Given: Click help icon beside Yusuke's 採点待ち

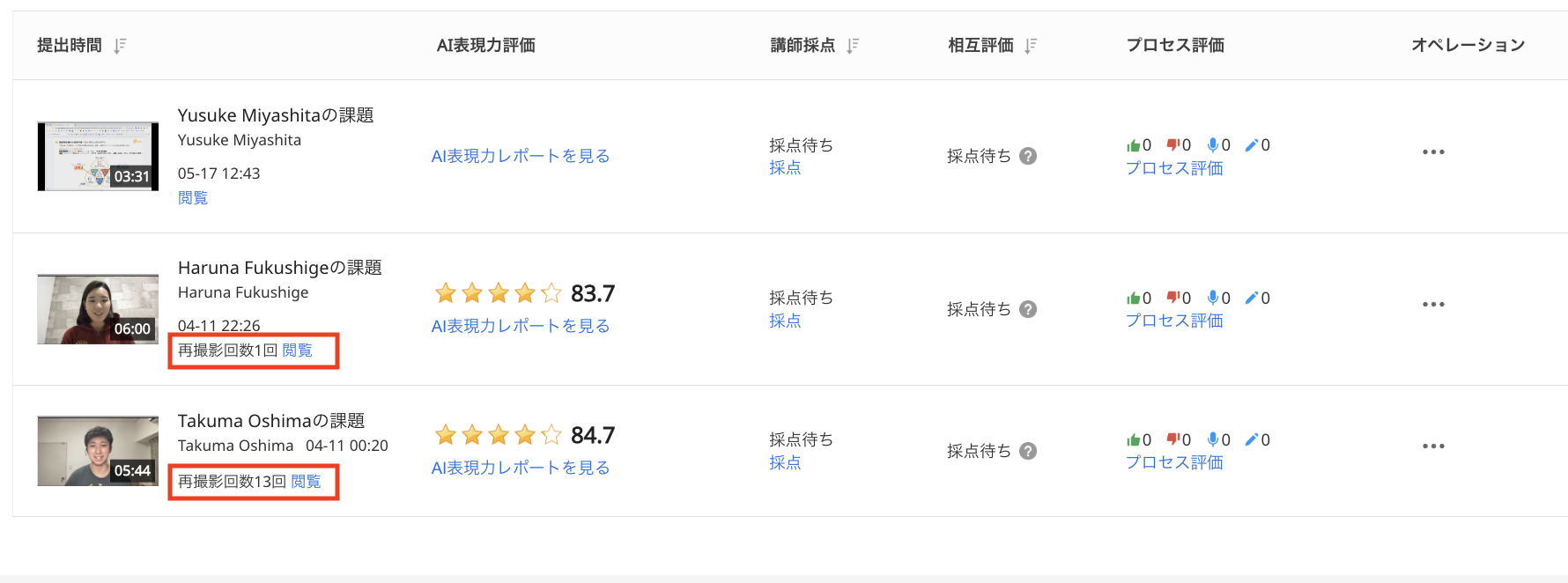Looking at the screenshot, I should coord(1028,156).
